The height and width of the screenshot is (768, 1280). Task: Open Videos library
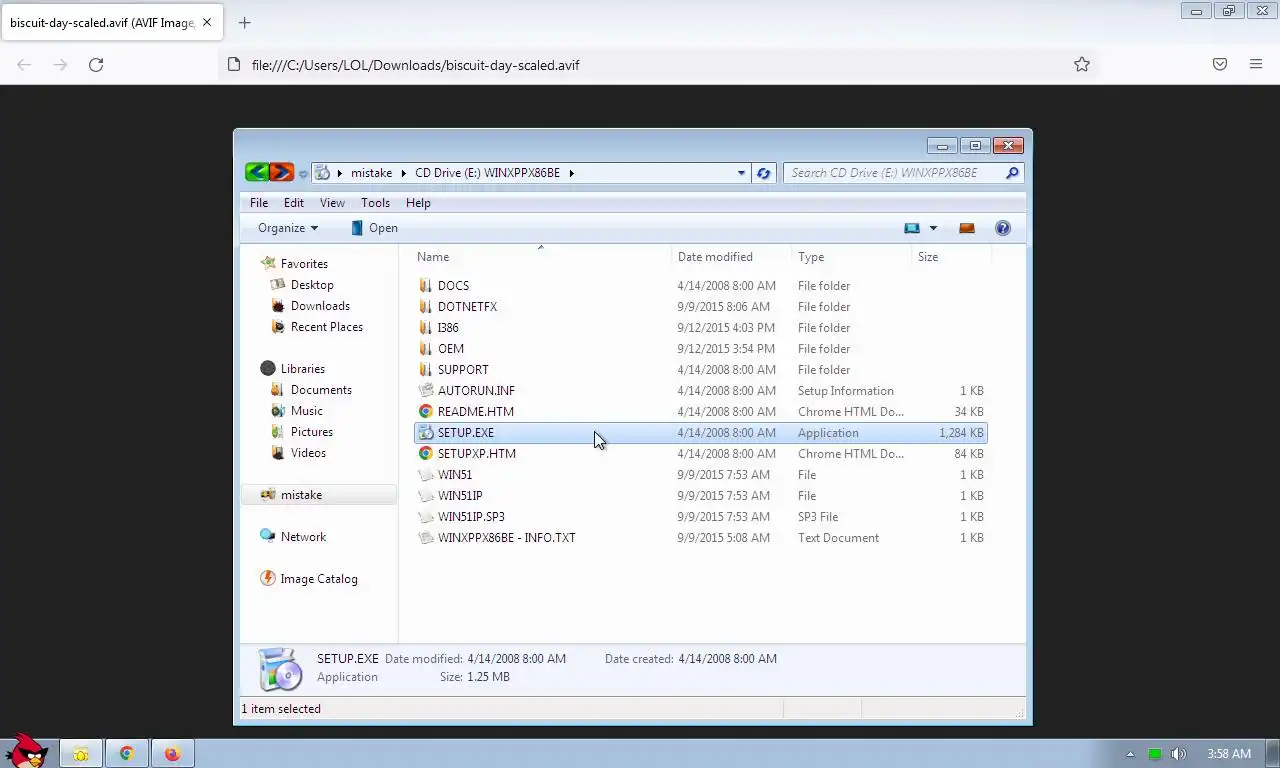(308, 453)
